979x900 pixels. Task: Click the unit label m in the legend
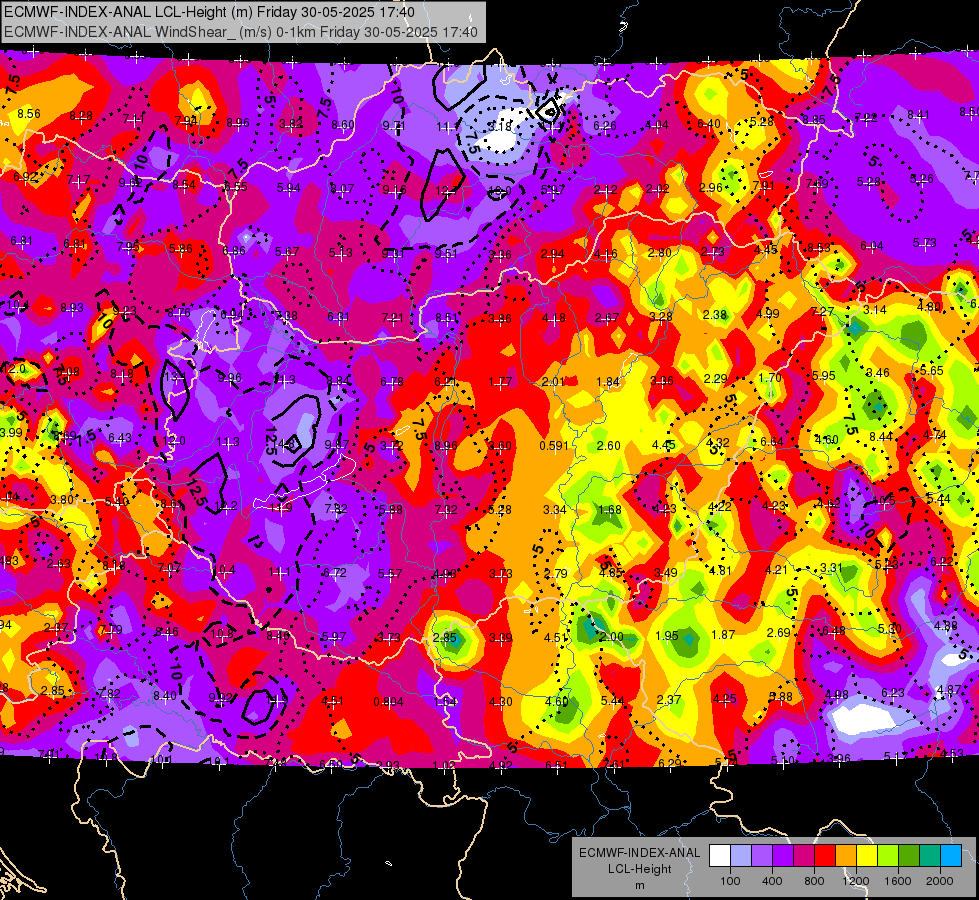(x=639, y=885)
